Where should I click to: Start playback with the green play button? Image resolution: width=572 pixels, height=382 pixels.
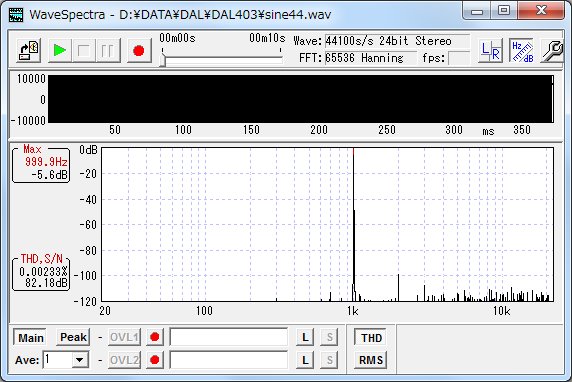(x=60, y=51)
